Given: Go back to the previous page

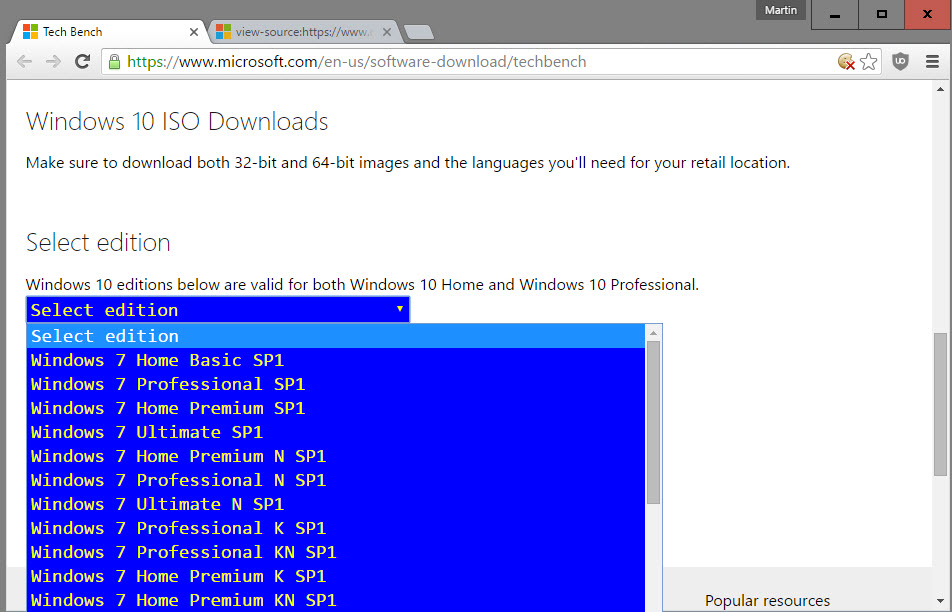Looking at the screenshot, I should (24, 61).
